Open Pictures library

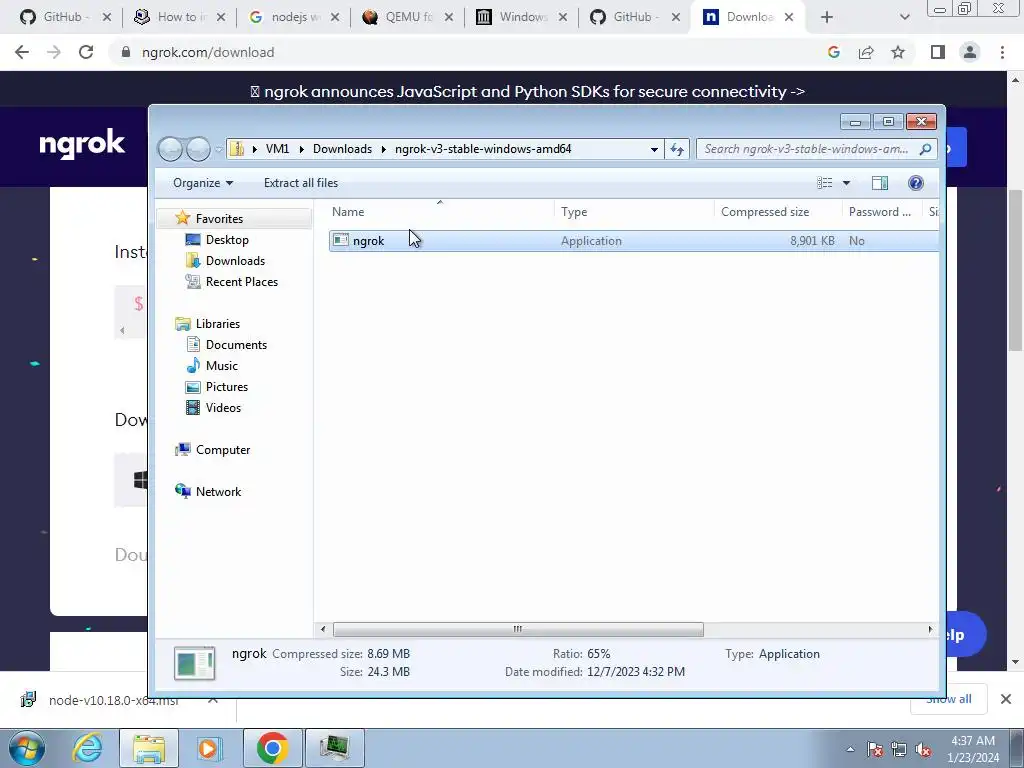[227, 387]
